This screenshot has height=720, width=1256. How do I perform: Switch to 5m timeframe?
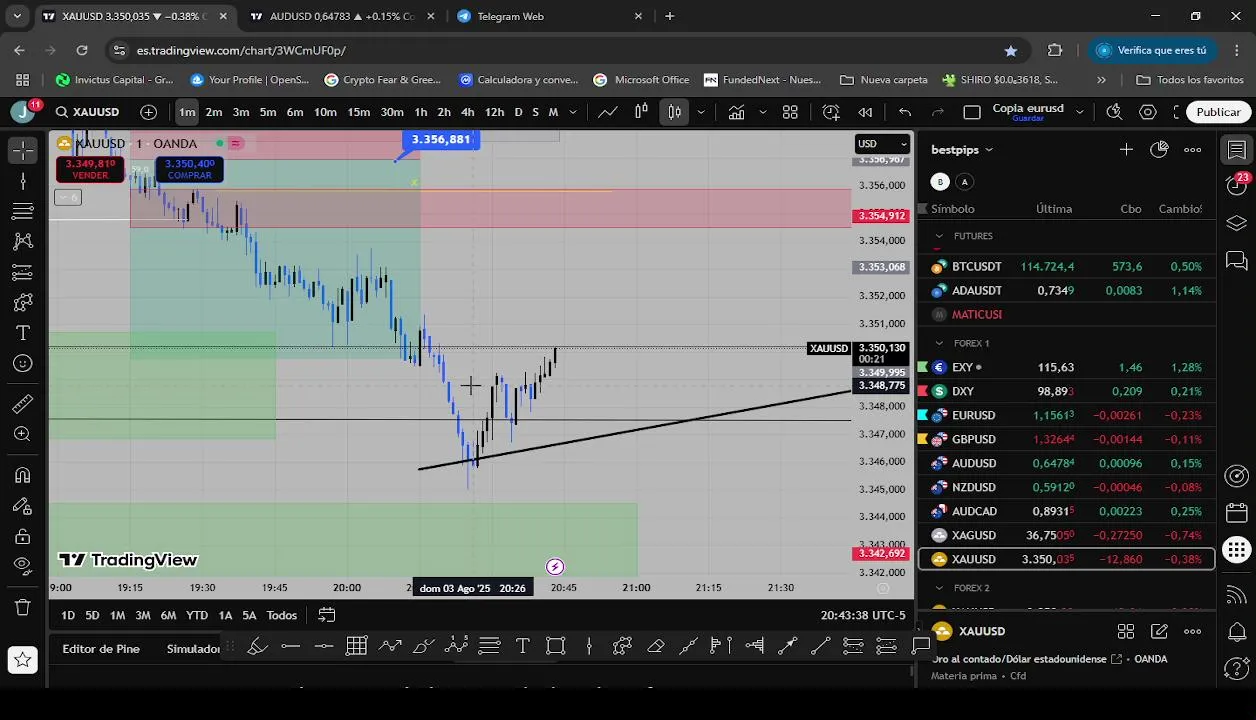pyautogui.click(x=268, y=112)
